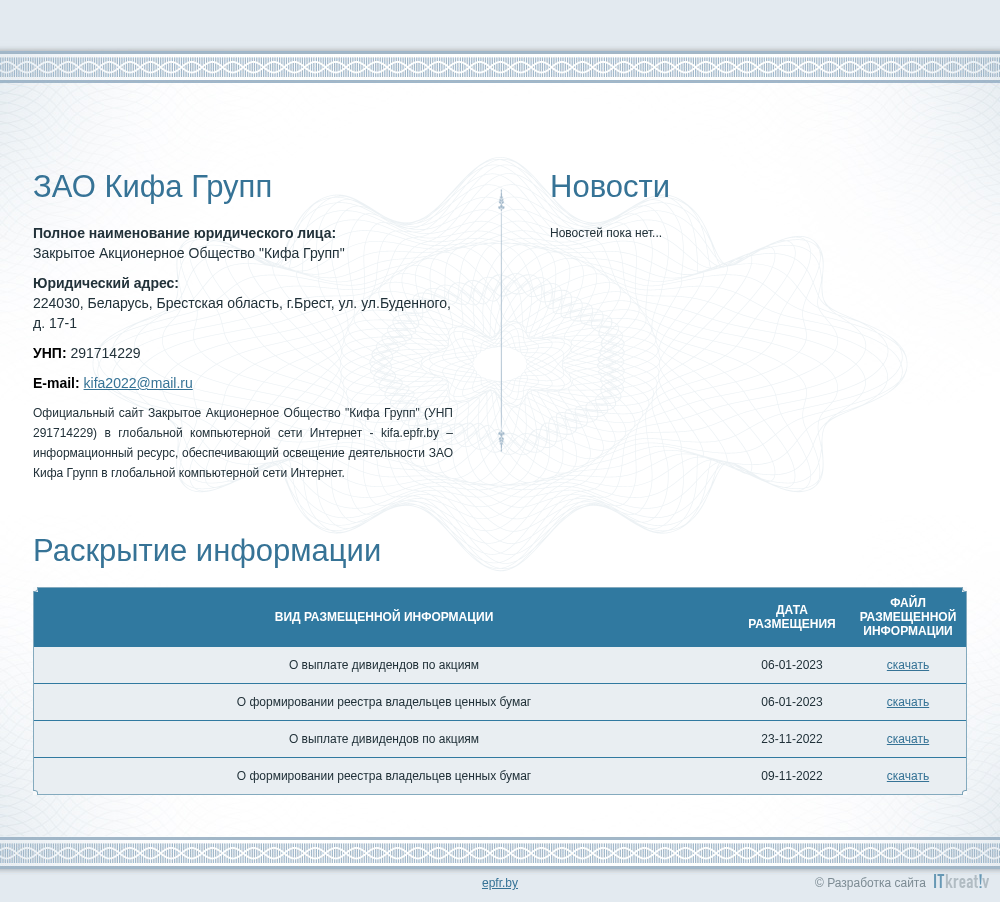
Task: Click the '© Разработка сайта' footer text
Action: coord(870,883)
